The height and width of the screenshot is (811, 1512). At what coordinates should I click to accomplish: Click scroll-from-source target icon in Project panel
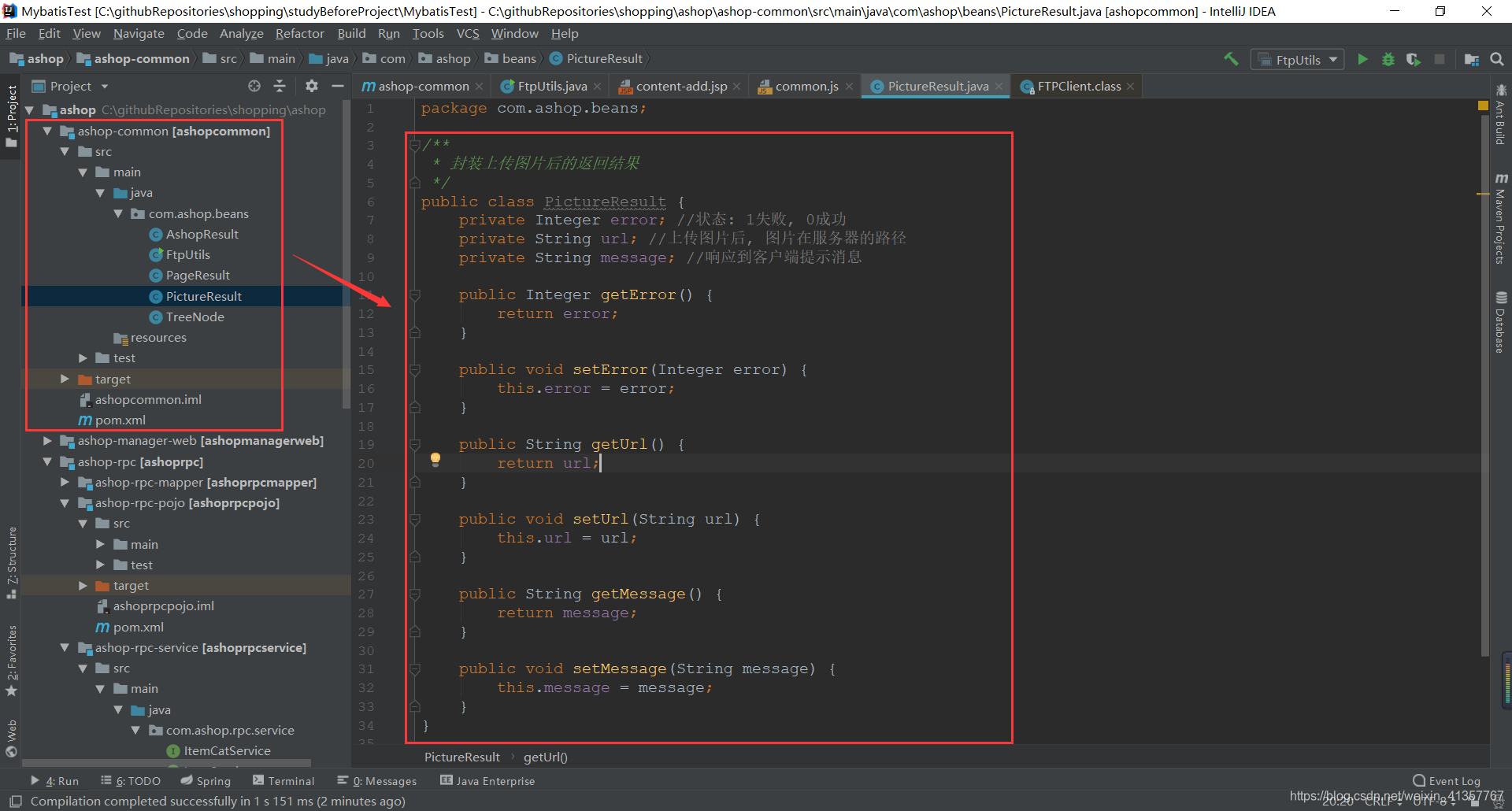click(254, 86)
